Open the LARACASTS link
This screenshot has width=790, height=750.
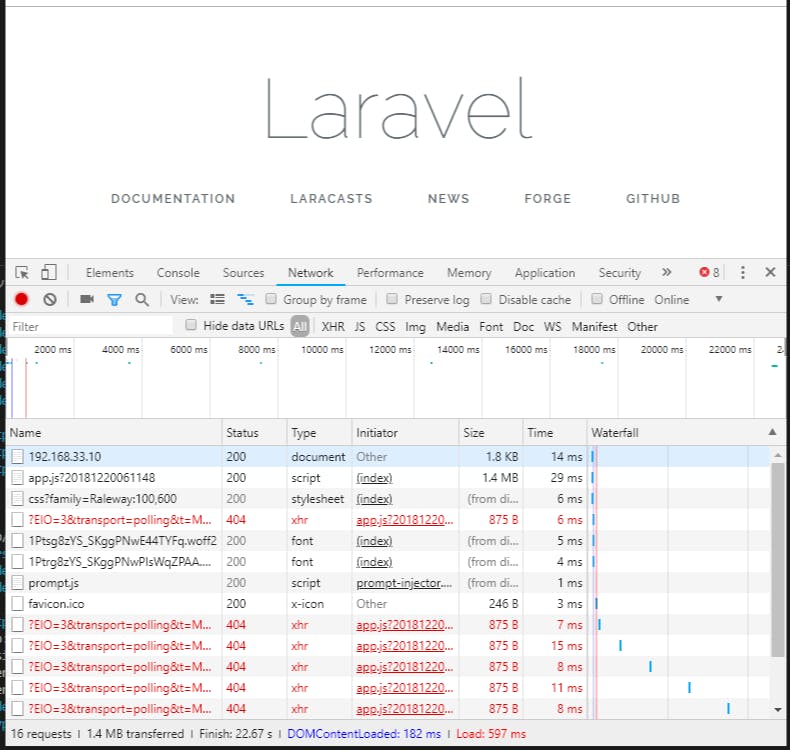coord(331,198)
